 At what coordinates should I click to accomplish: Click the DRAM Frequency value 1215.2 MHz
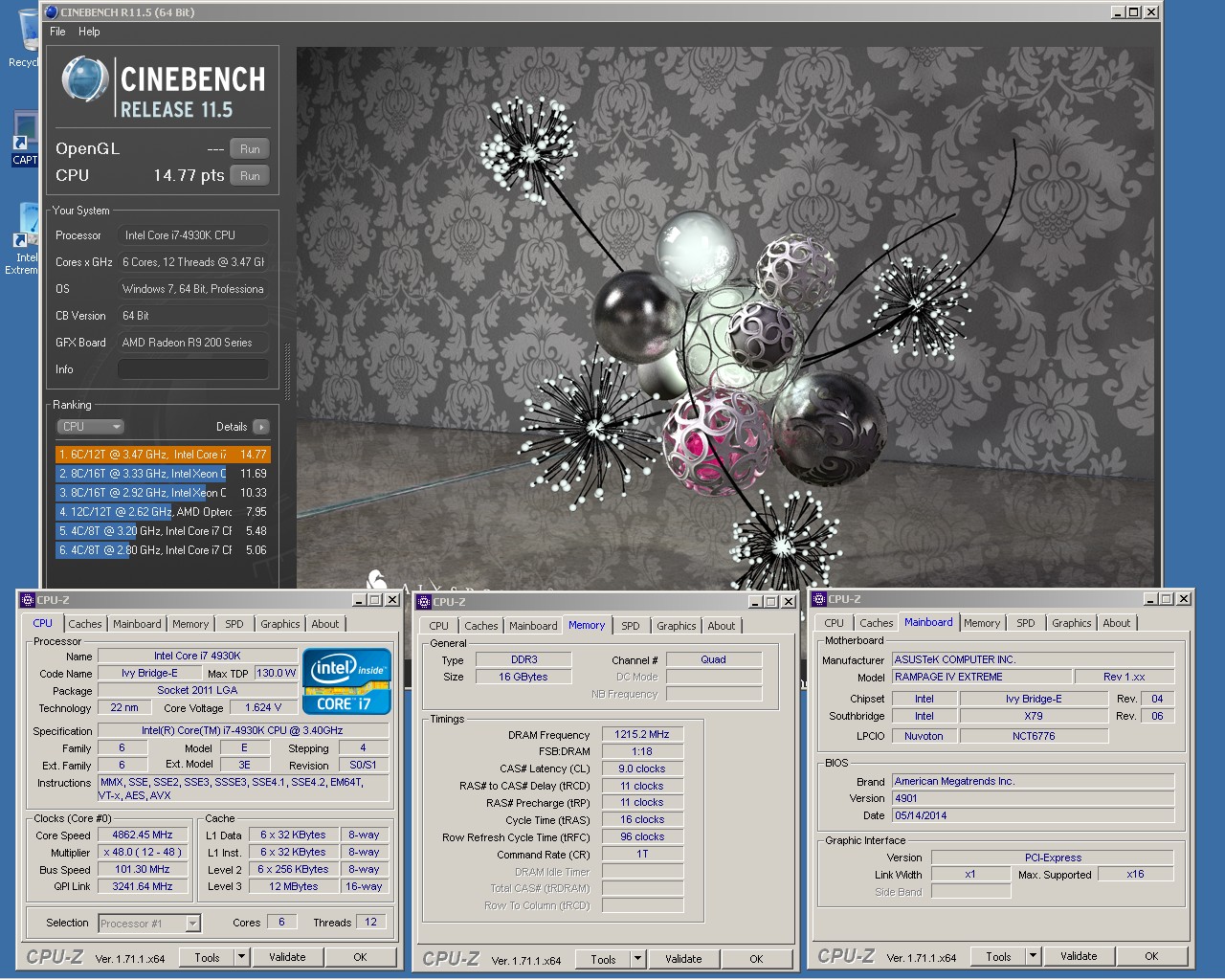coord(642,735)
